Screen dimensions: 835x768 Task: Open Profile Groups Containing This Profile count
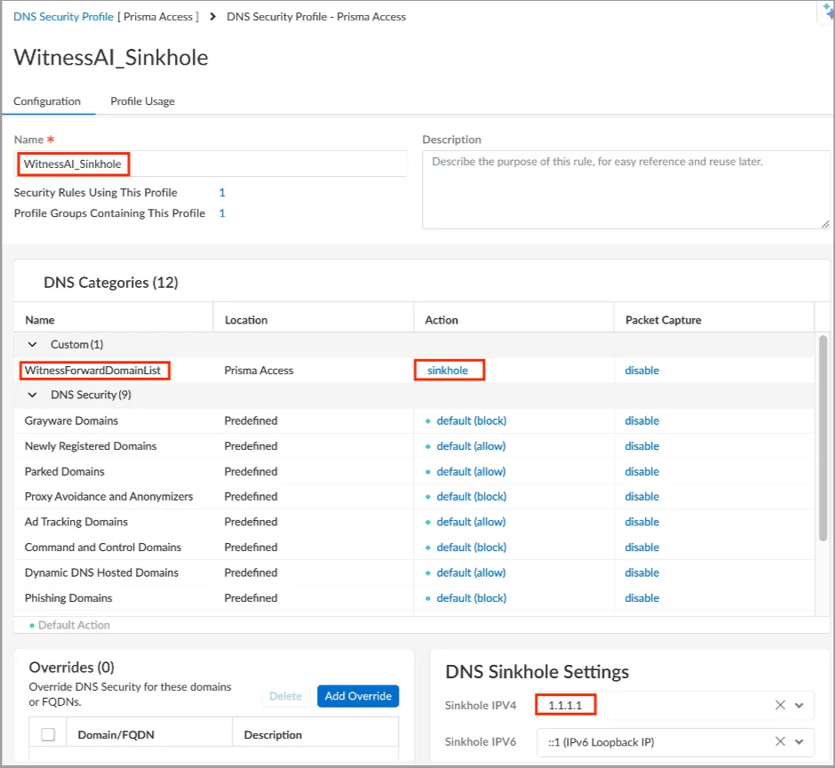222,213
